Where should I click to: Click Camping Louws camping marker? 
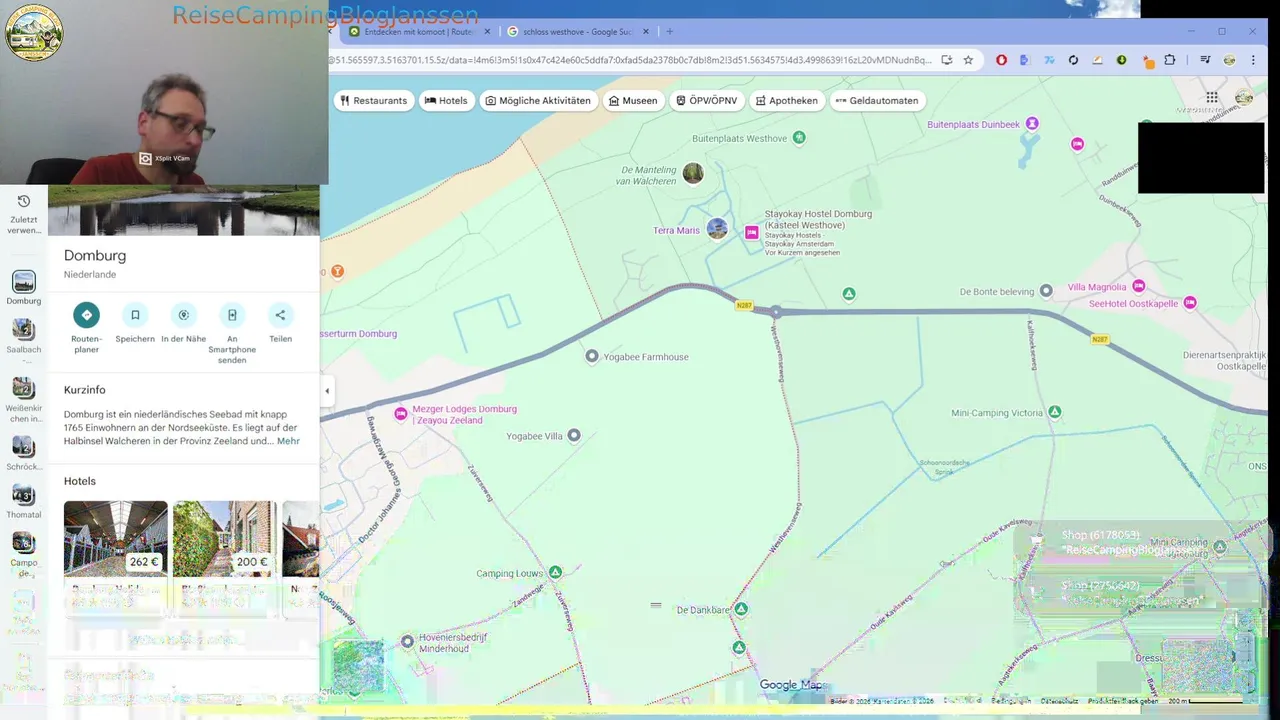(x=555, y=572)
